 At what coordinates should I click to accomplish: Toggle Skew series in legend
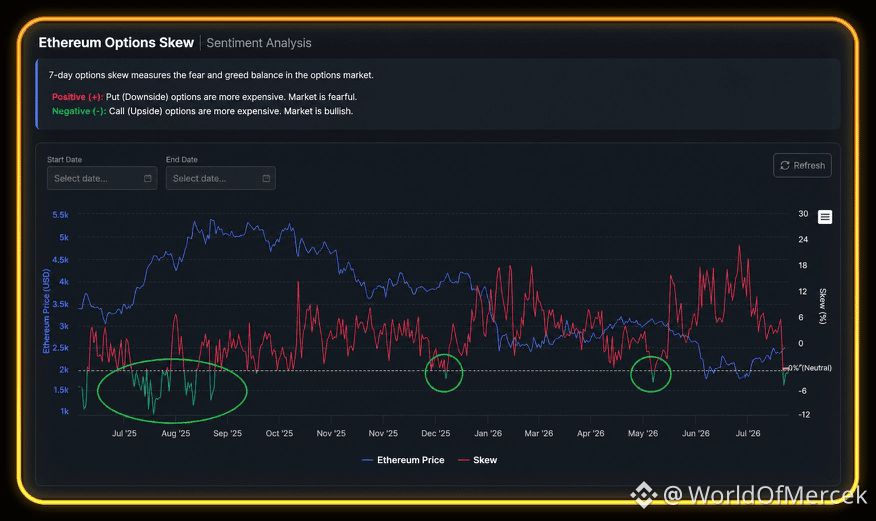point(478,460)
